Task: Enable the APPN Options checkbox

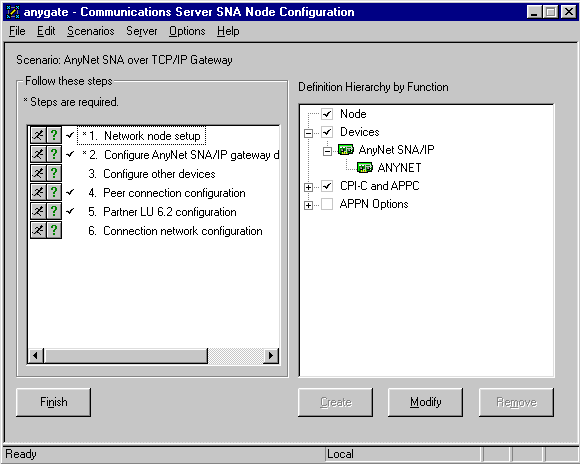Action: click(x=327, y=204)
